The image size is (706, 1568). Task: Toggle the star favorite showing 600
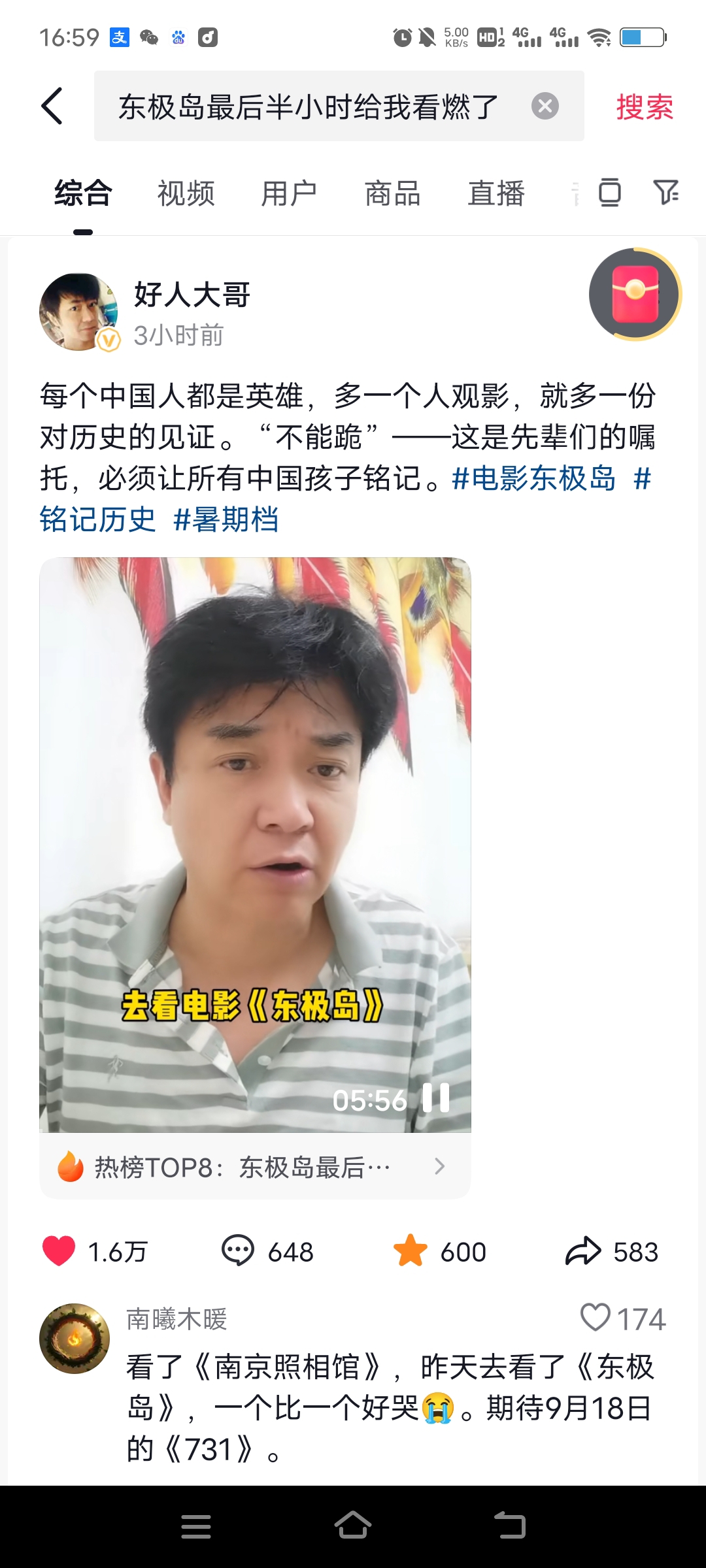click(410, 1250)
